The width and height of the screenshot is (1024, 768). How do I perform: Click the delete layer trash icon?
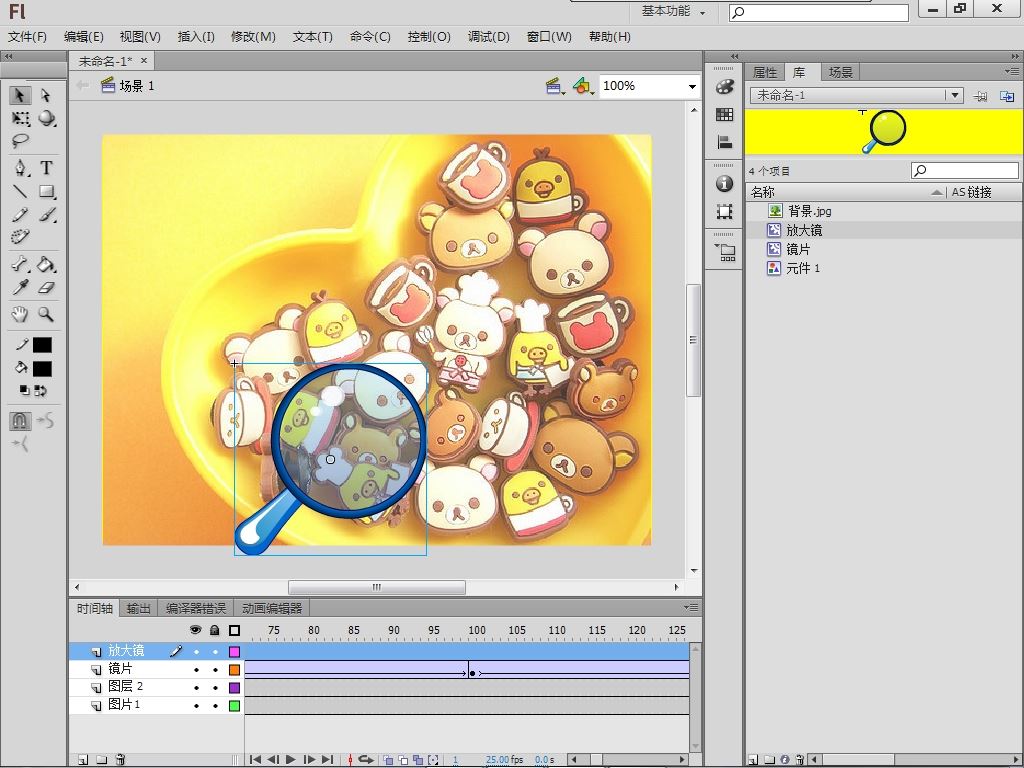[x=120, y=760]
